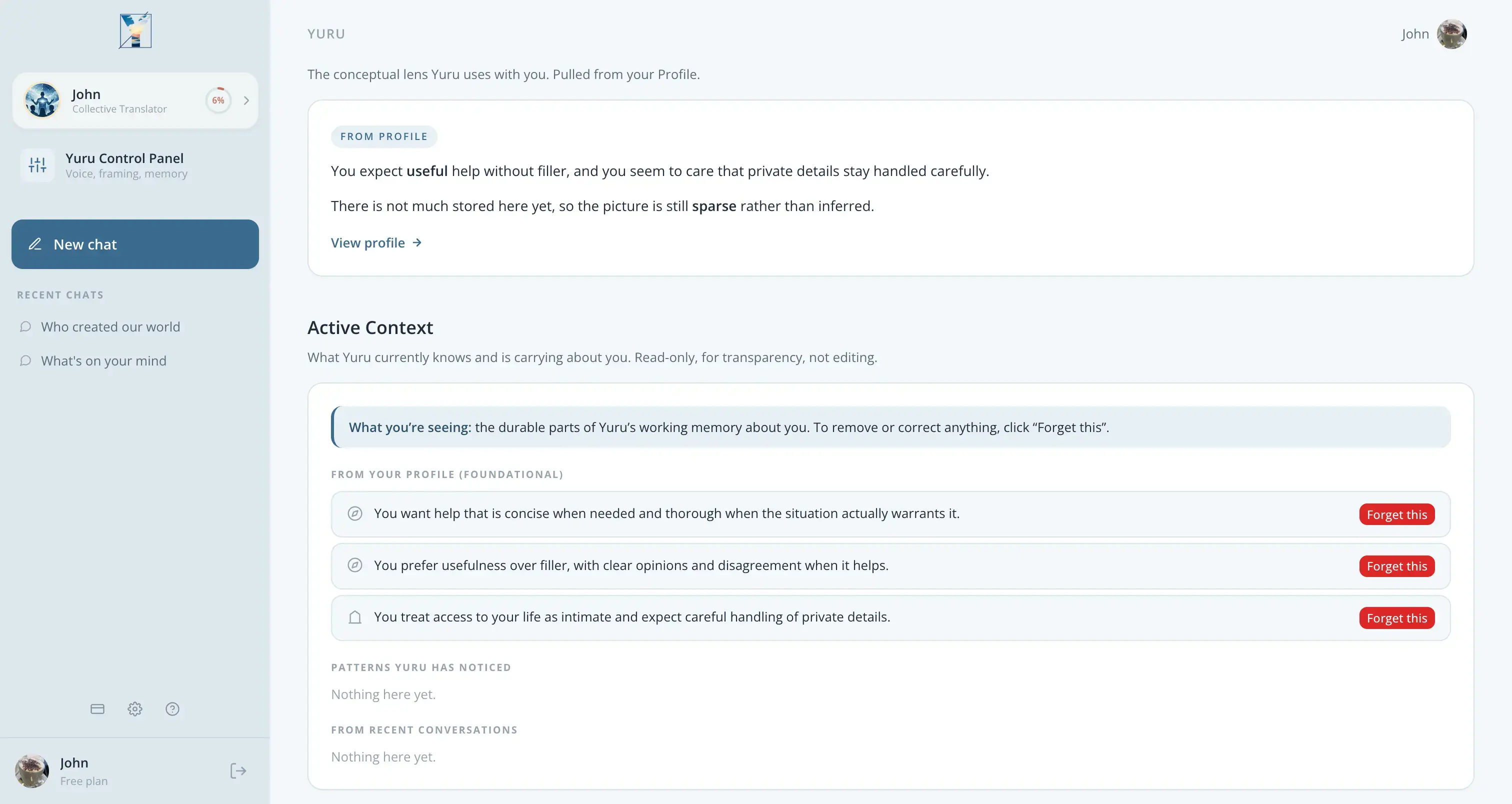
Task: Click the FROM RECENT CONVERSATIONS label
Action: pos(424,729)
